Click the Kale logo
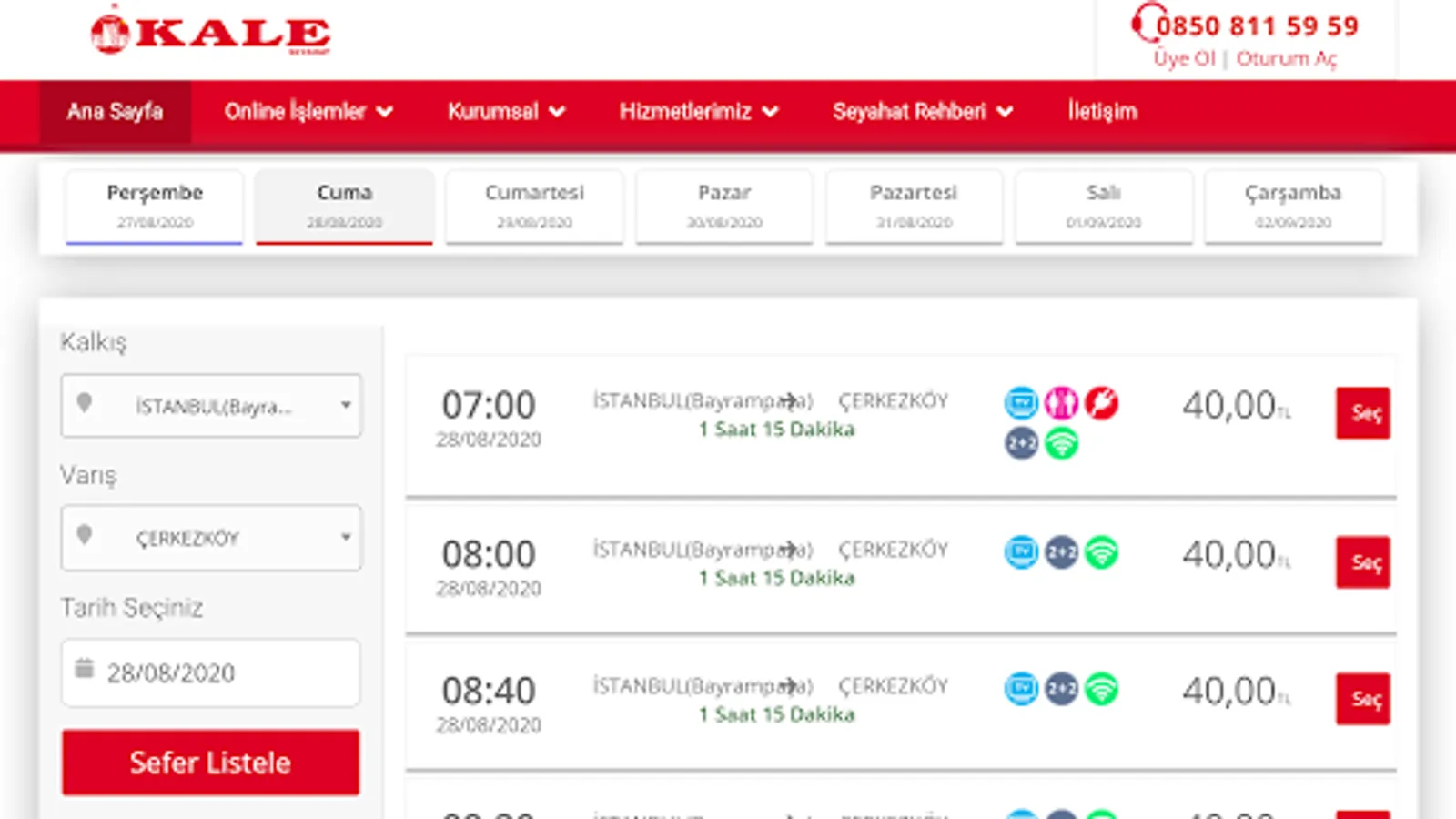Image resolution: width=1456 pixels, height=819 pixels. point(210,32)
